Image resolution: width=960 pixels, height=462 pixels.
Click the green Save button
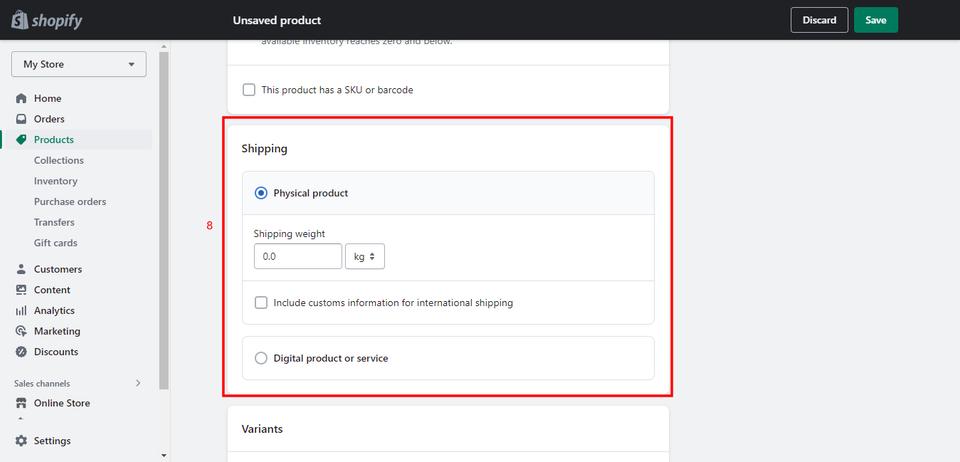click(876, 20)
